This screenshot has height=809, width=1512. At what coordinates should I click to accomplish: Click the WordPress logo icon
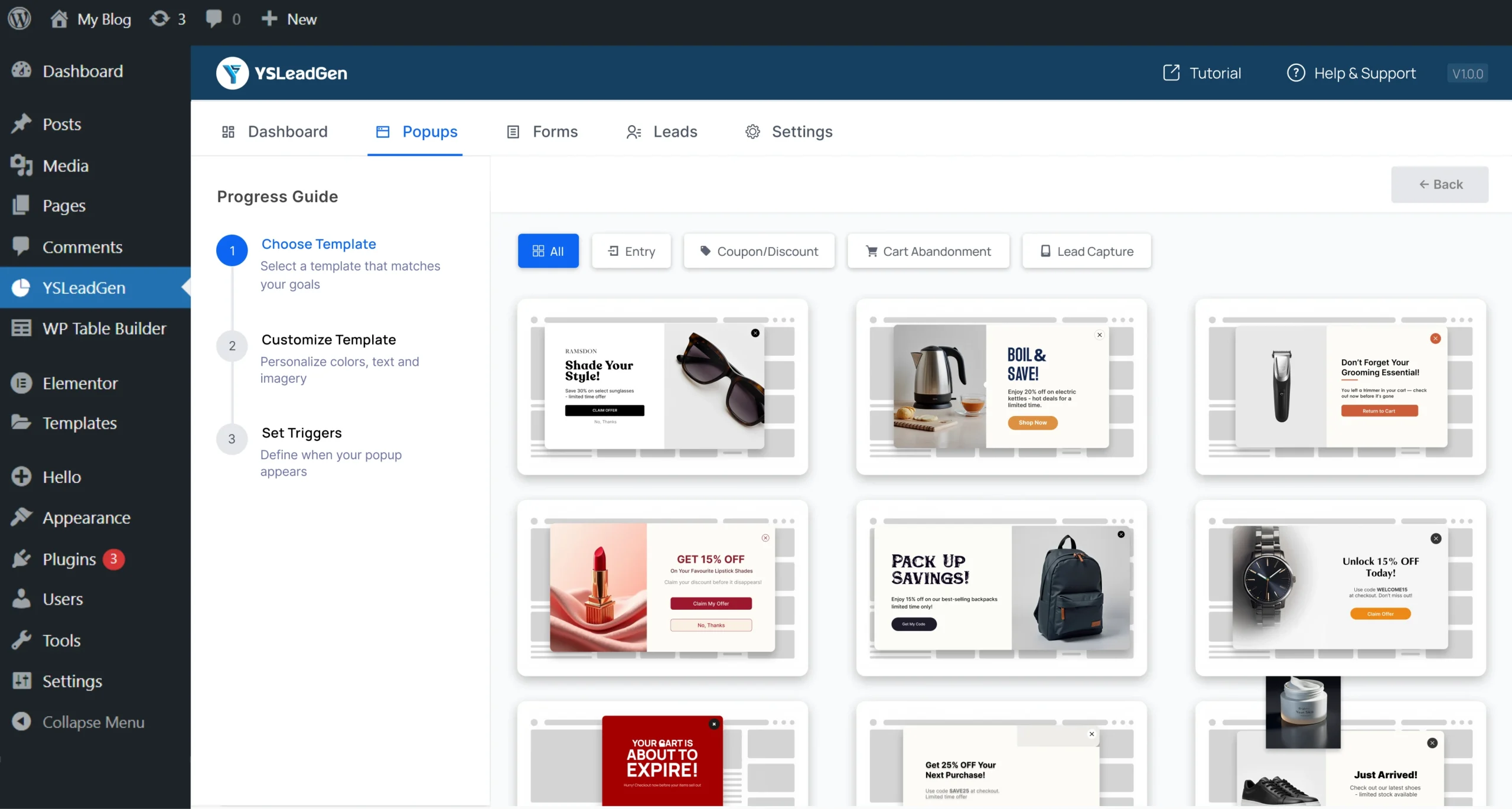coord(19,19)
